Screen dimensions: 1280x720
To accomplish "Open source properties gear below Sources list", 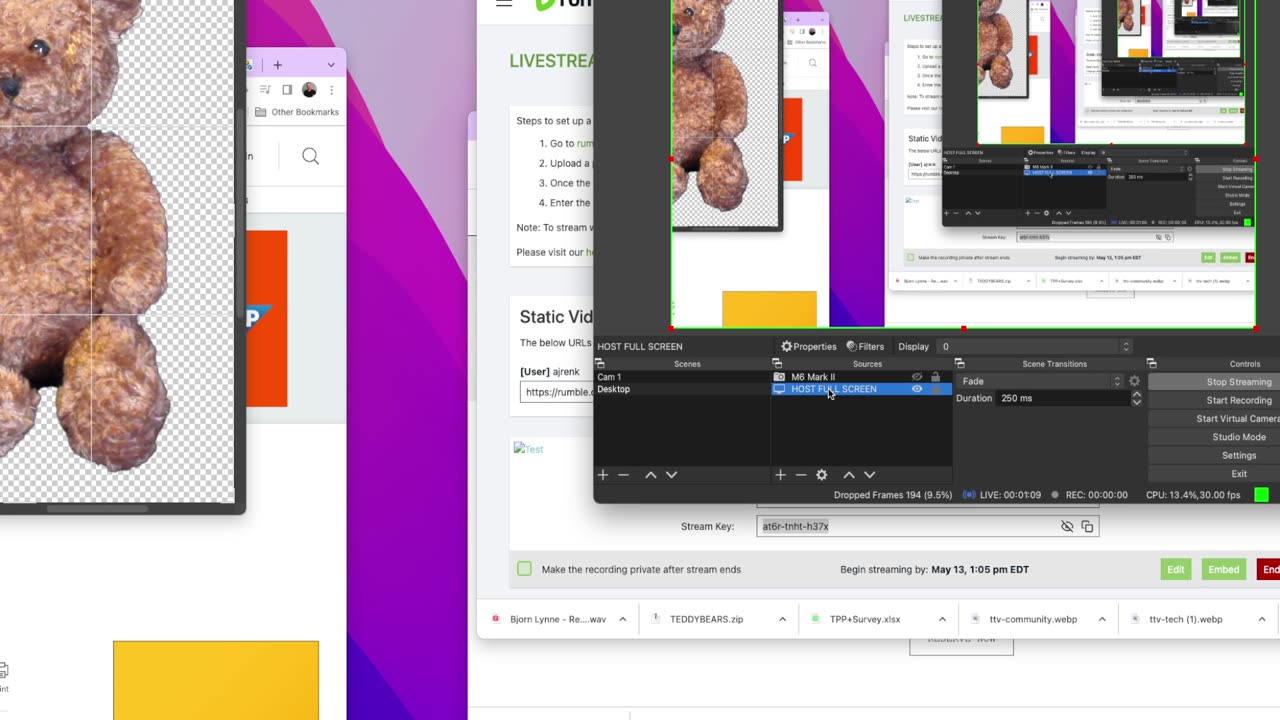I will click(822, 475).
